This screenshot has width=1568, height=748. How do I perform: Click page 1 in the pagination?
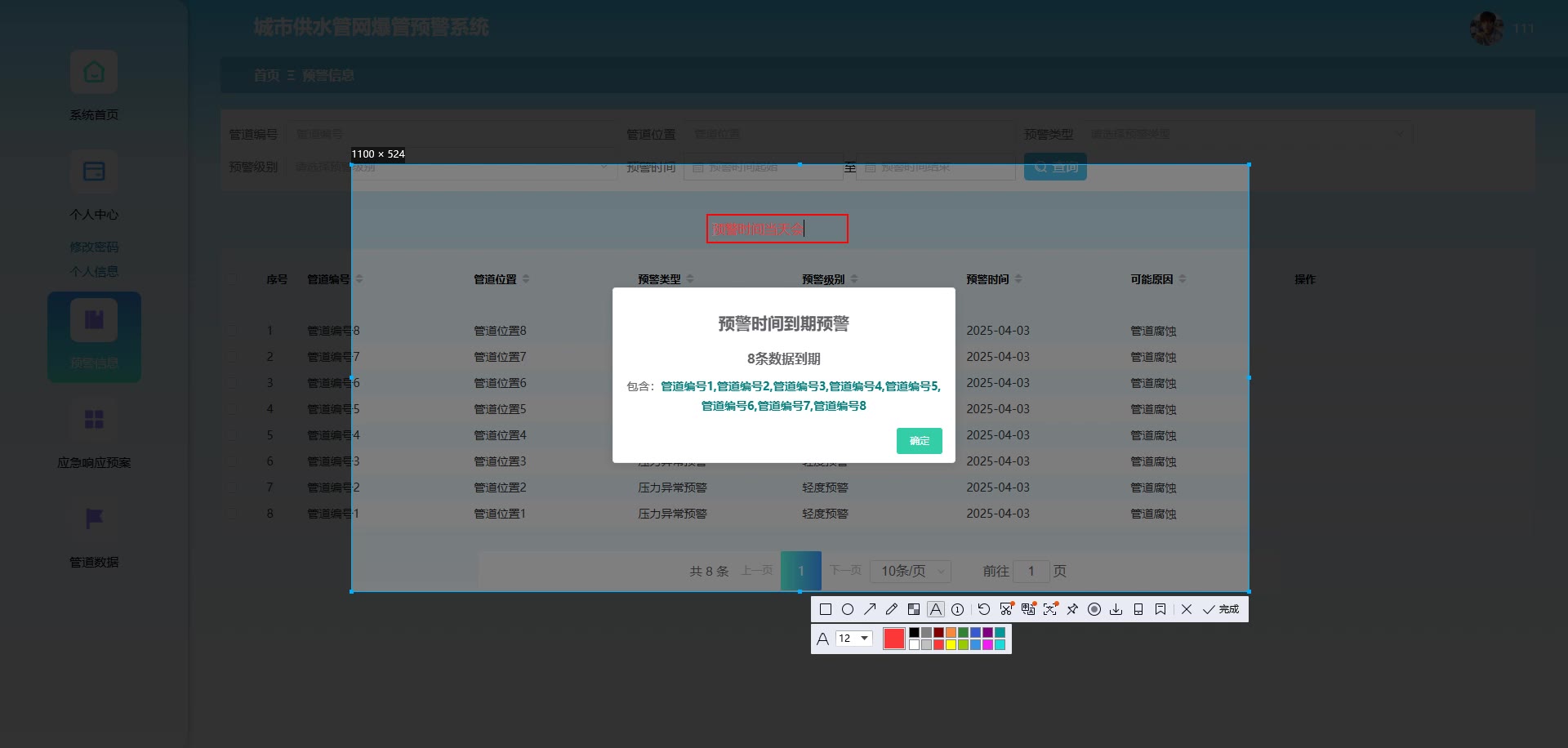(801, 571)
